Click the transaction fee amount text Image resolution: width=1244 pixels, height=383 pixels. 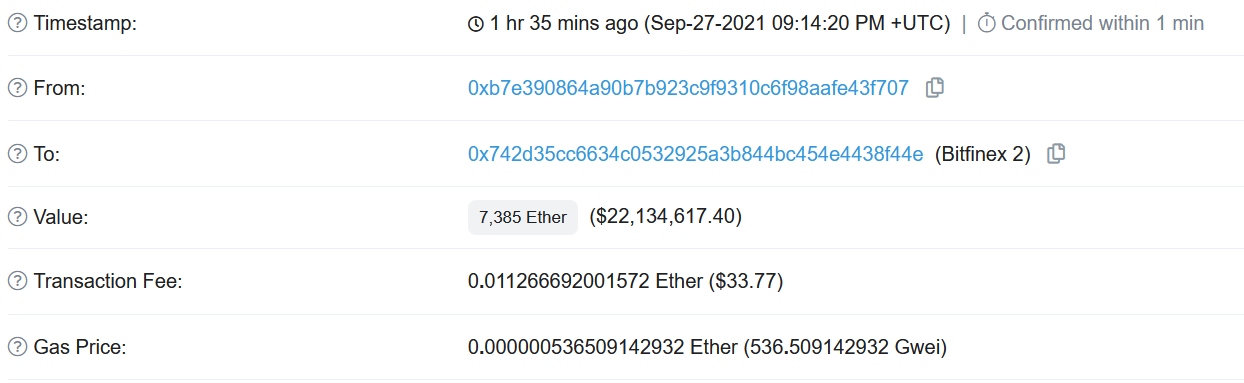(x=625, y=282)
